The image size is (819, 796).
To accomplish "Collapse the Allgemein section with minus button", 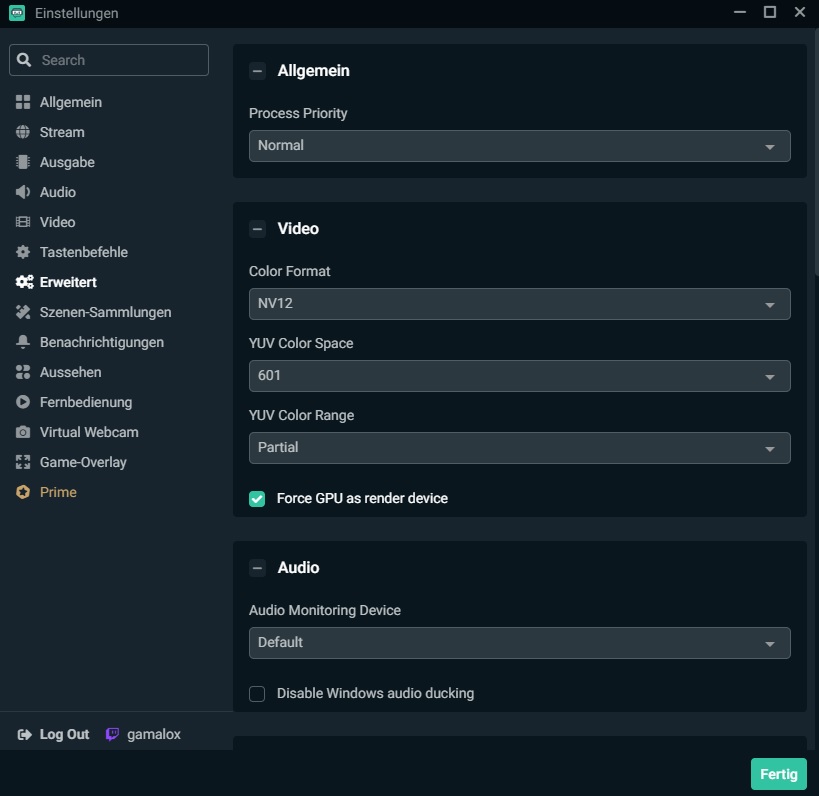I will click(257, 71).
